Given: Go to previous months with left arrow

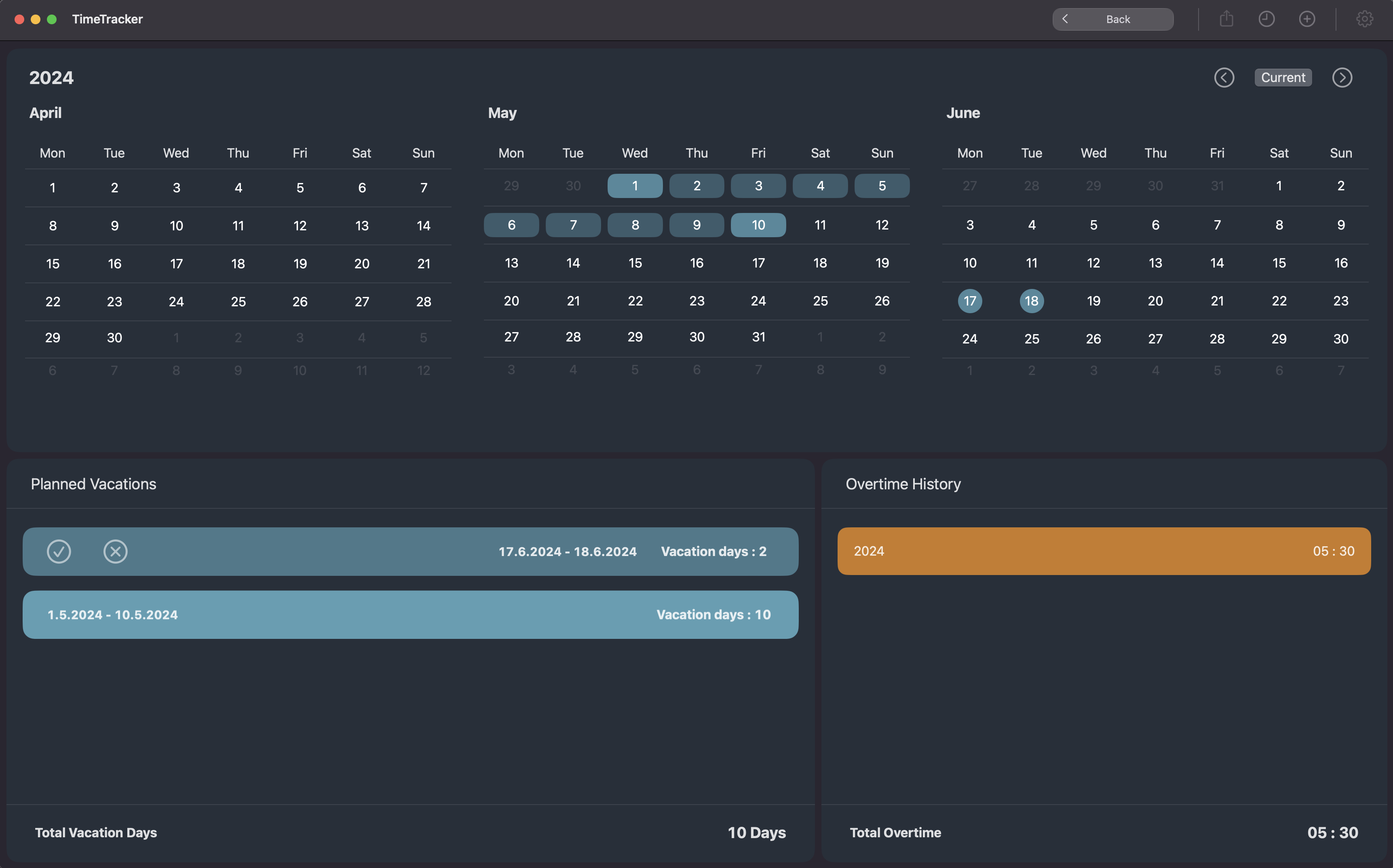Looking at the screenshot, I should (x=1224, y=78).
